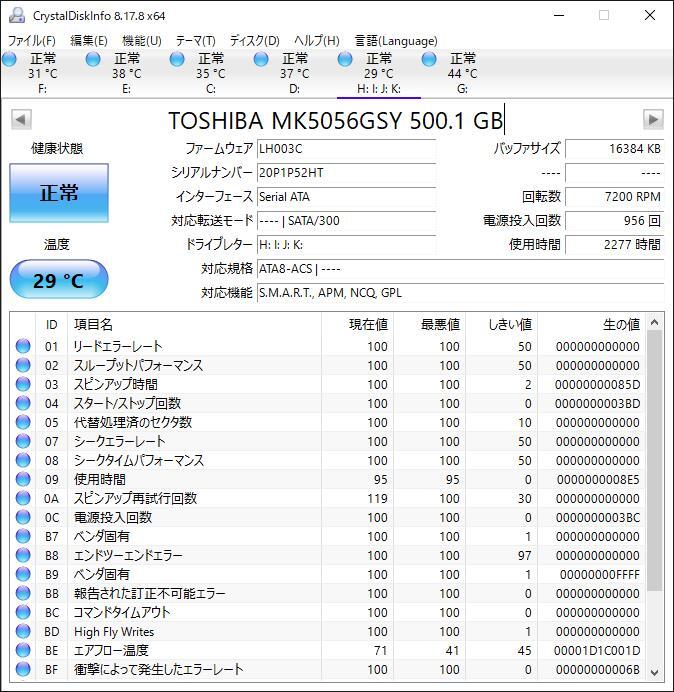The width and height of the screenshot is (674, 692).
Task: Open the ファイル(F) menu
Action: [x=32, y=41]
